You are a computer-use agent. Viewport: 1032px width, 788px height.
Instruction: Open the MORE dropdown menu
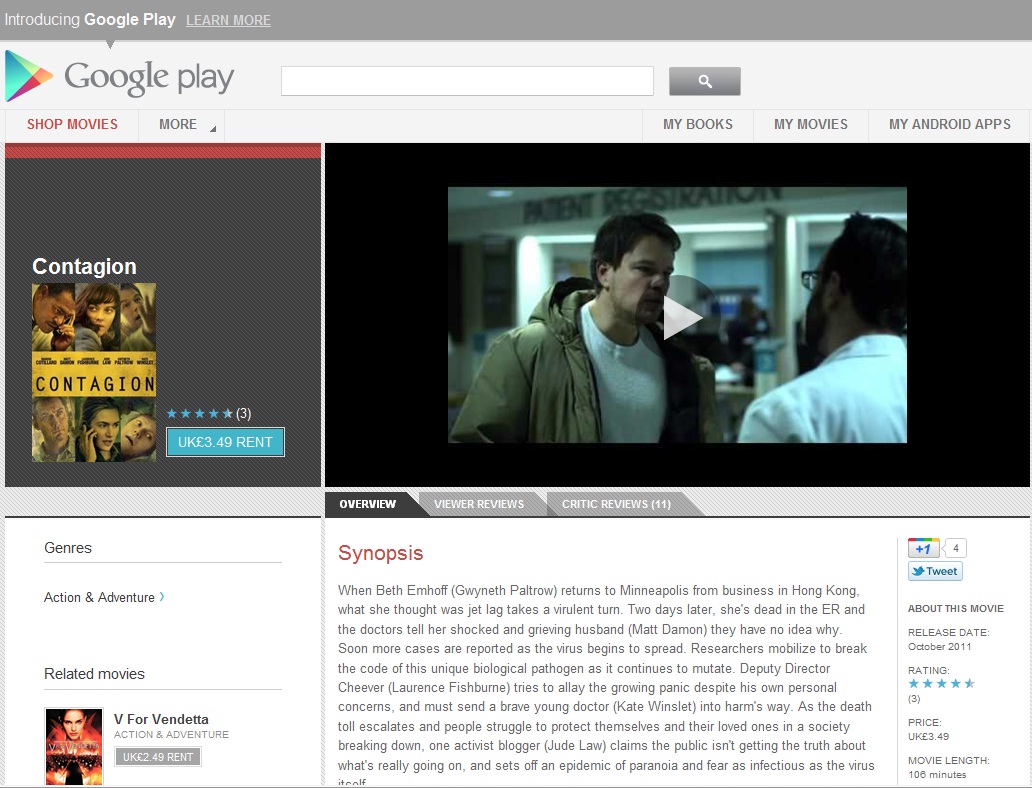coord(187,124)
